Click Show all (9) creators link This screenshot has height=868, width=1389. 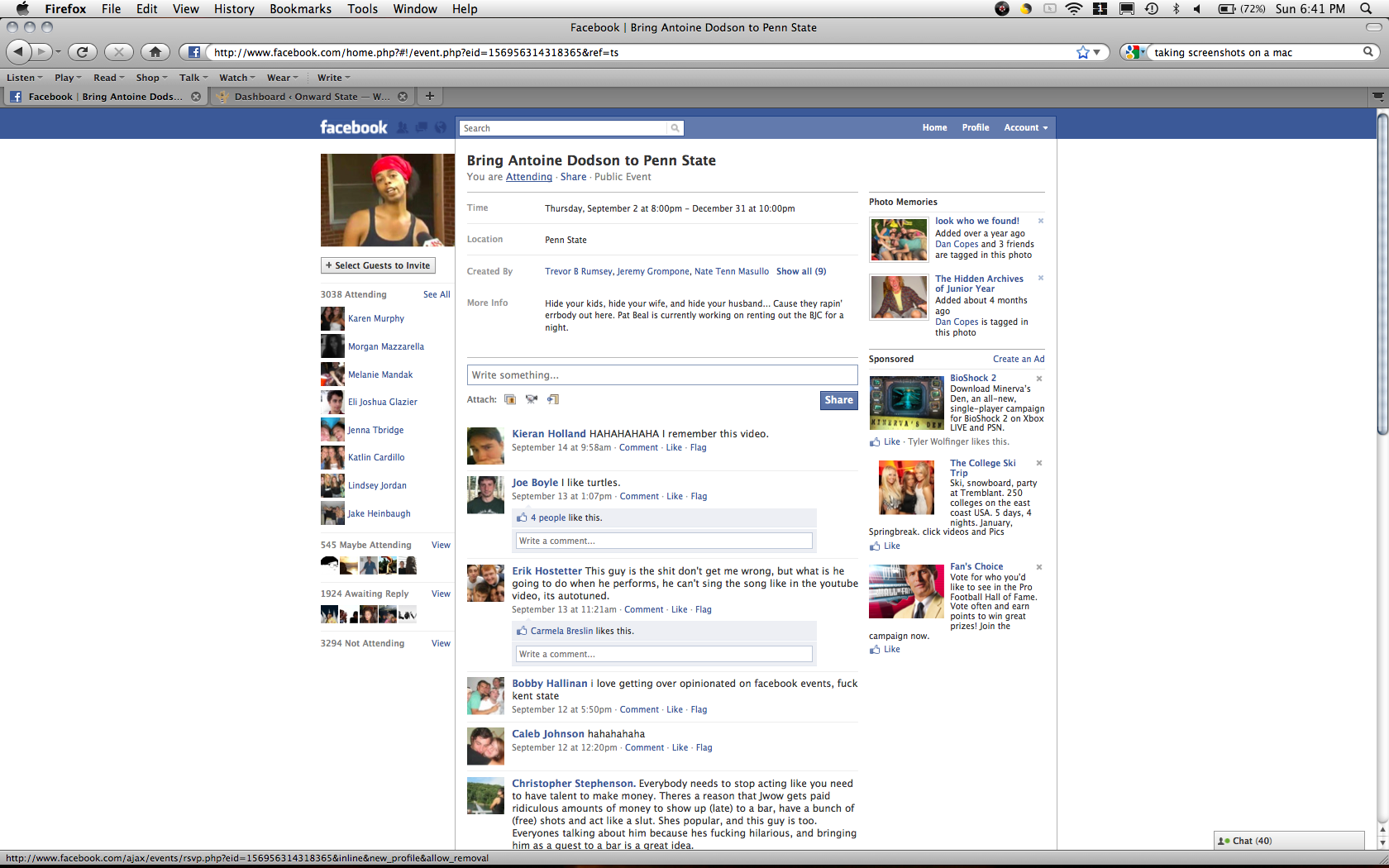(x=801, y=271)
